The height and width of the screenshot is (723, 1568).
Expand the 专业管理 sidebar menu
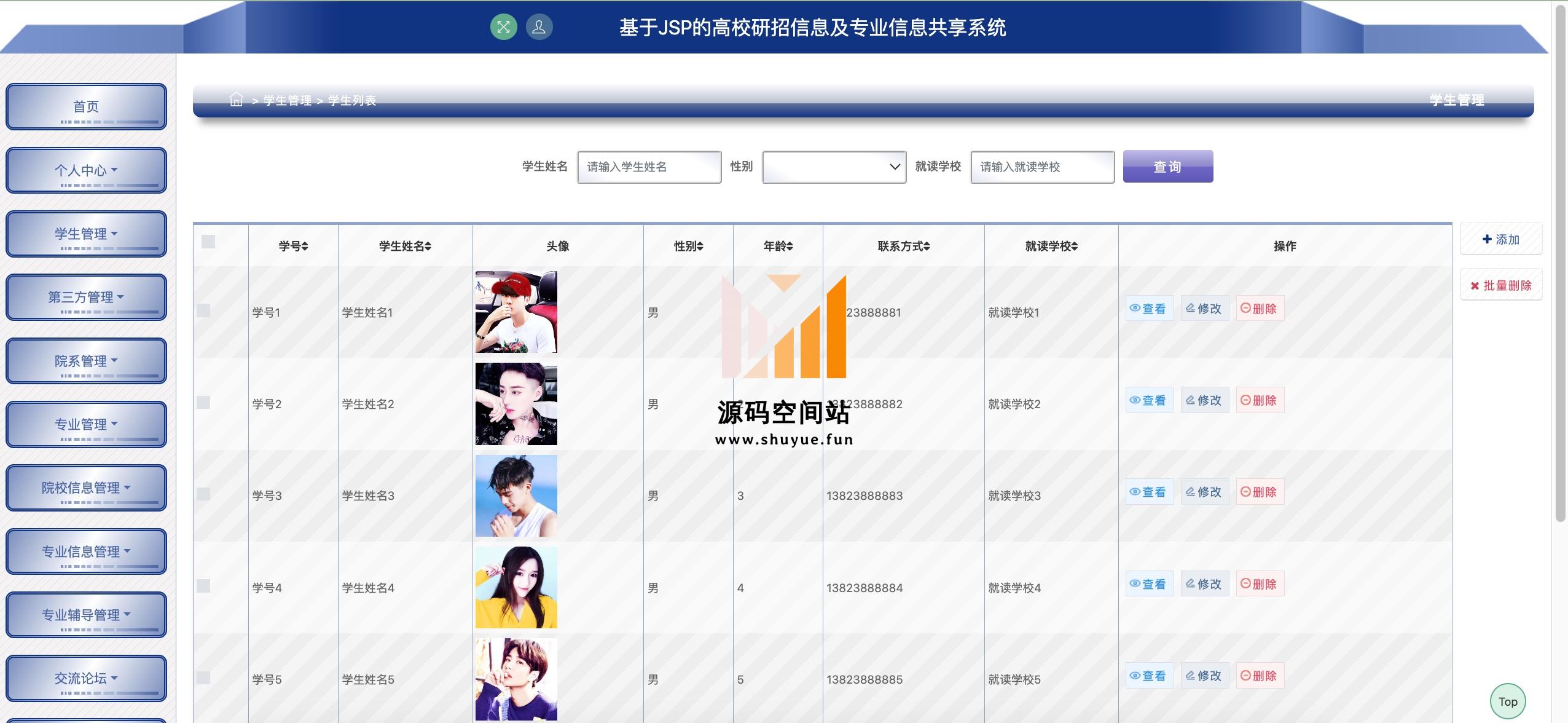coord(86,424)
